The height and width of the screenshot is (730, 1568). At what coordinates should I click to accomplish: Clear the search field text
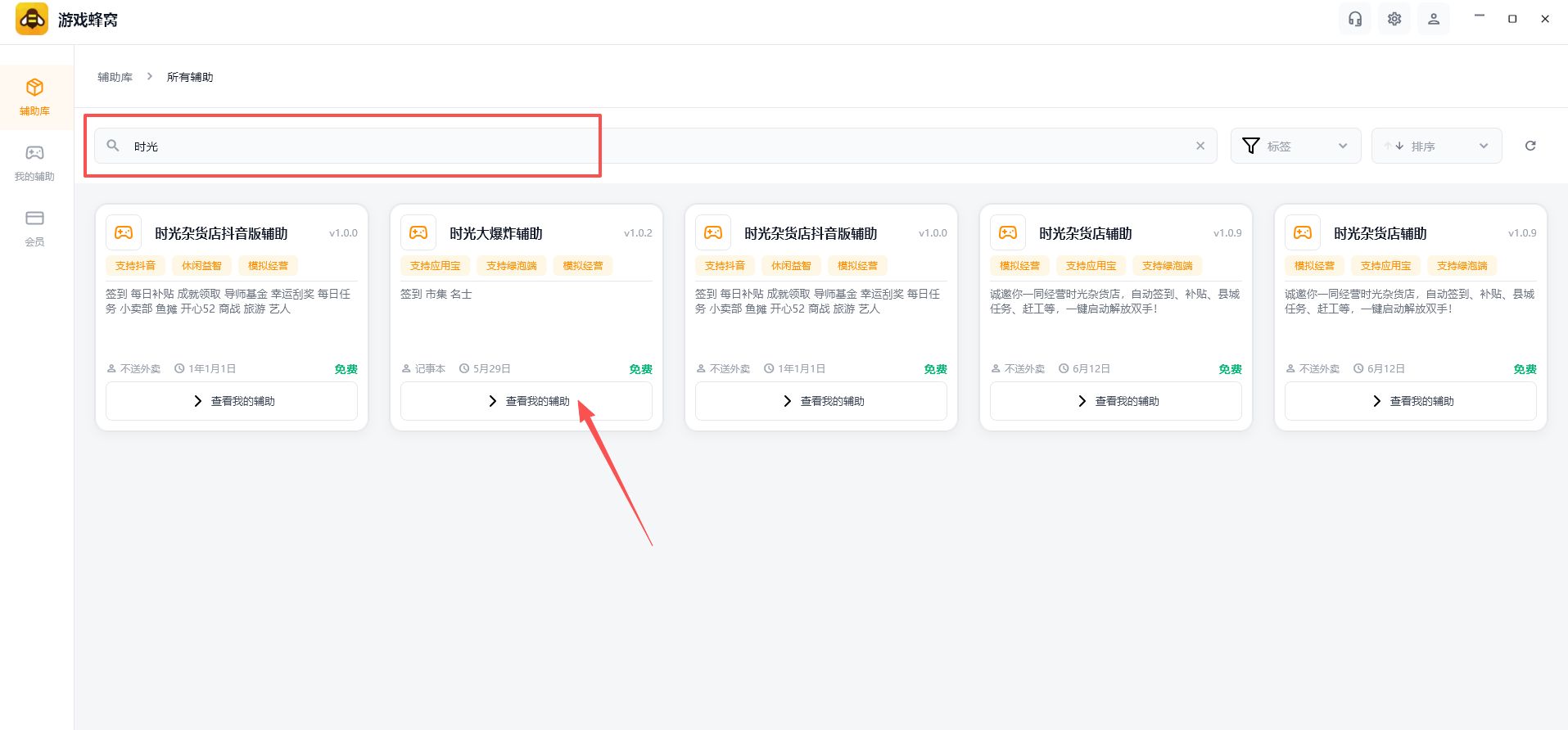pos(1200,146)
